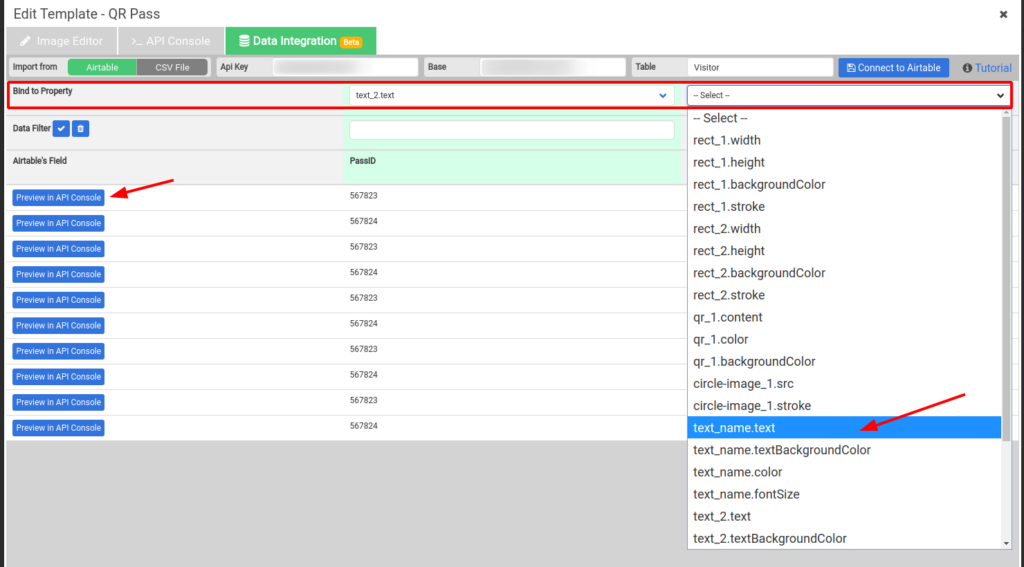Close the Edit Template dialog
The image size is (1024, 567).
coord(1003,14)
